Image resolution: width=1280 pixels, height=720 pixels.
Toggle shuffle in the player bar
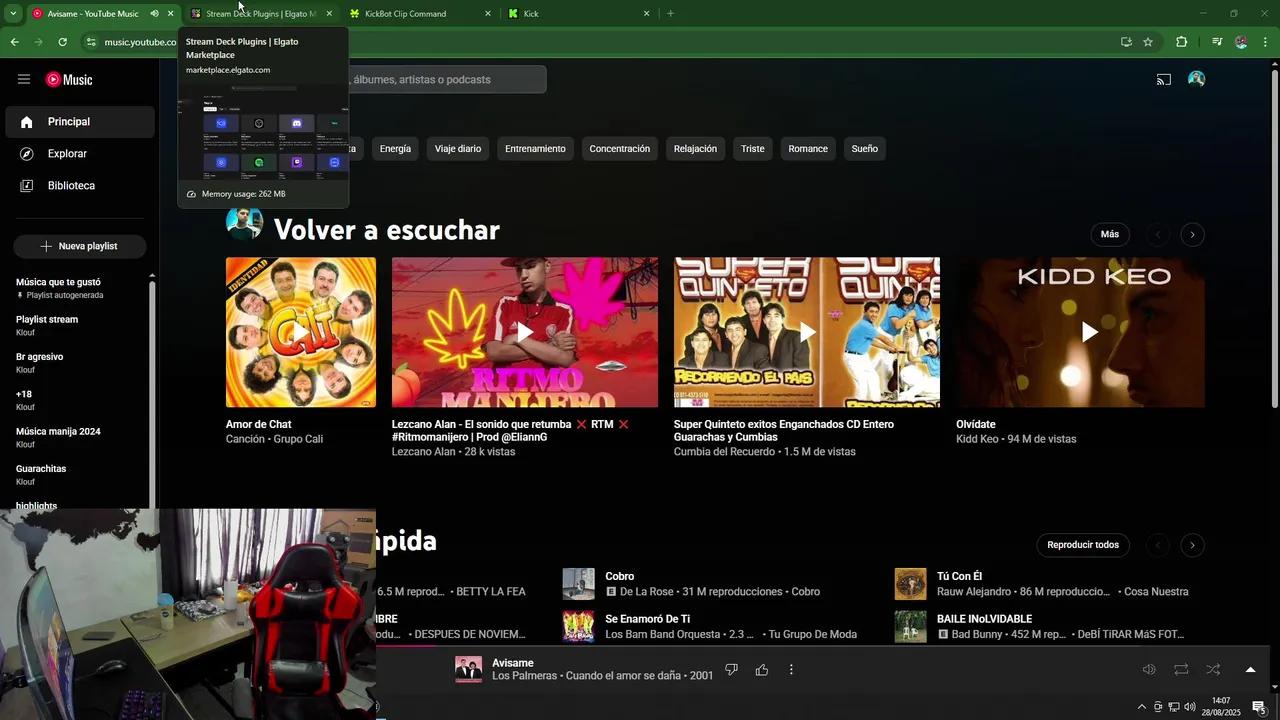(x=1213, y=670)
